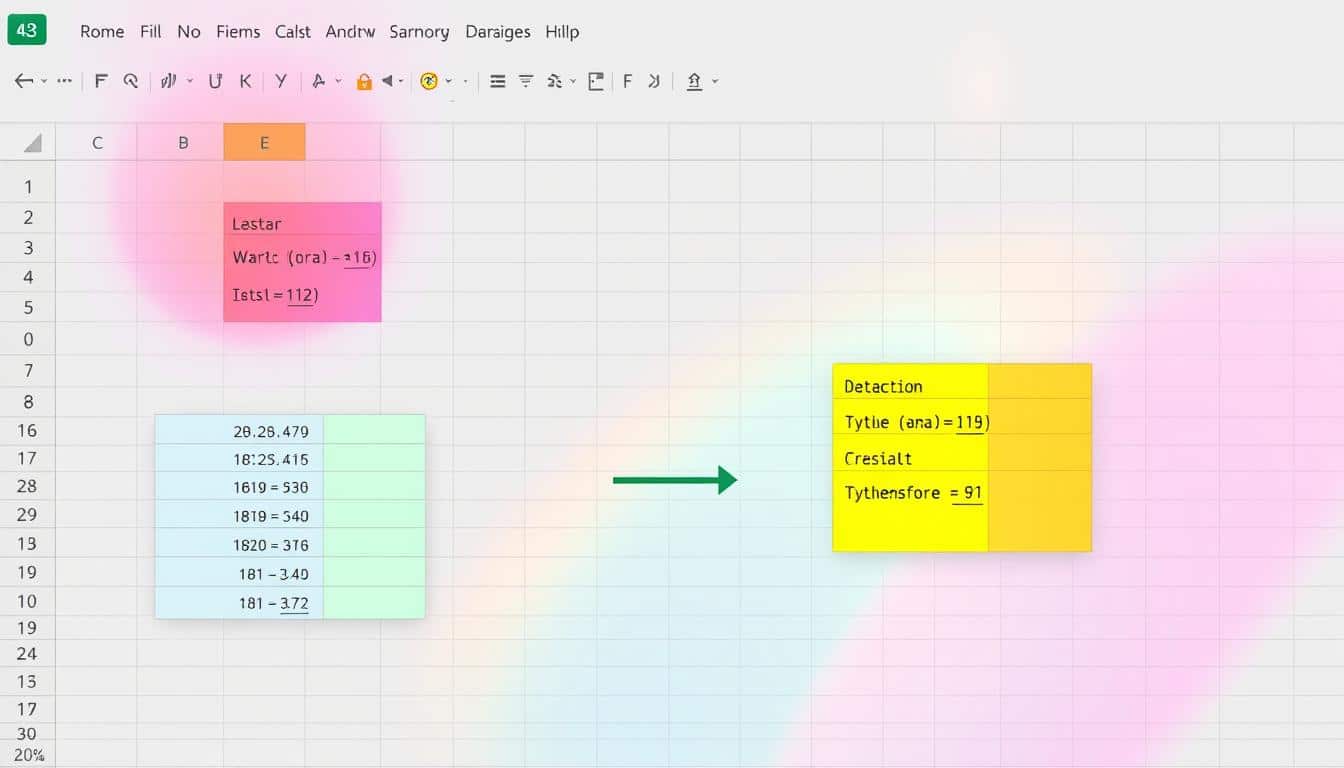Image resolution: width=1344 pixels, height=768 pixels.
Task: Open the Sarnory menu
Action: tap(419, 32)
